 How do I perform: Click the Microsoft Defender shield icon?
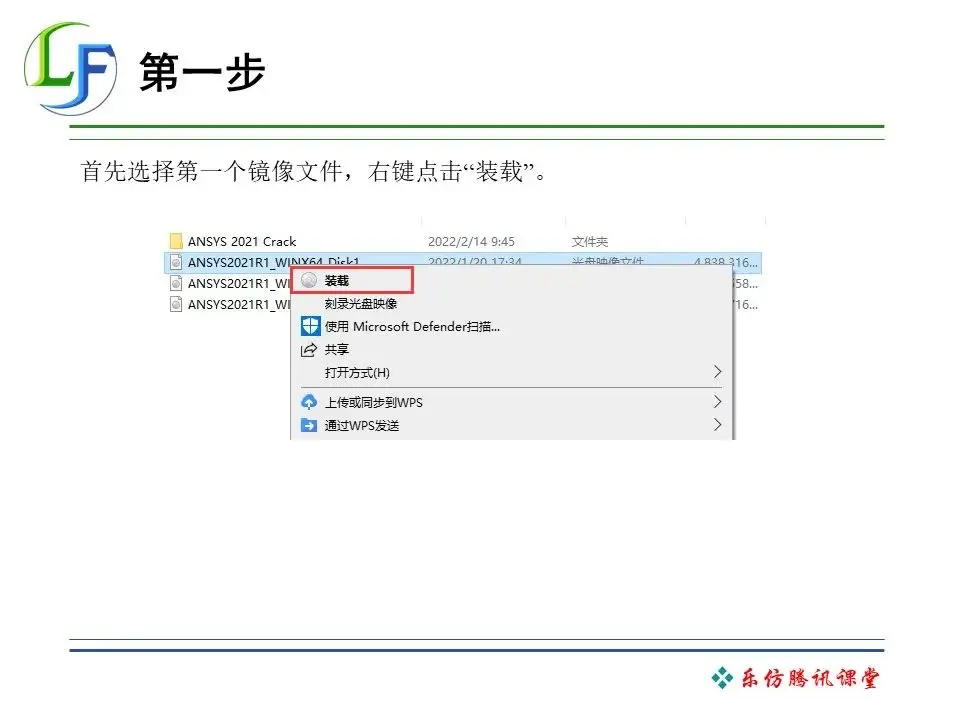tap(310, 326)
